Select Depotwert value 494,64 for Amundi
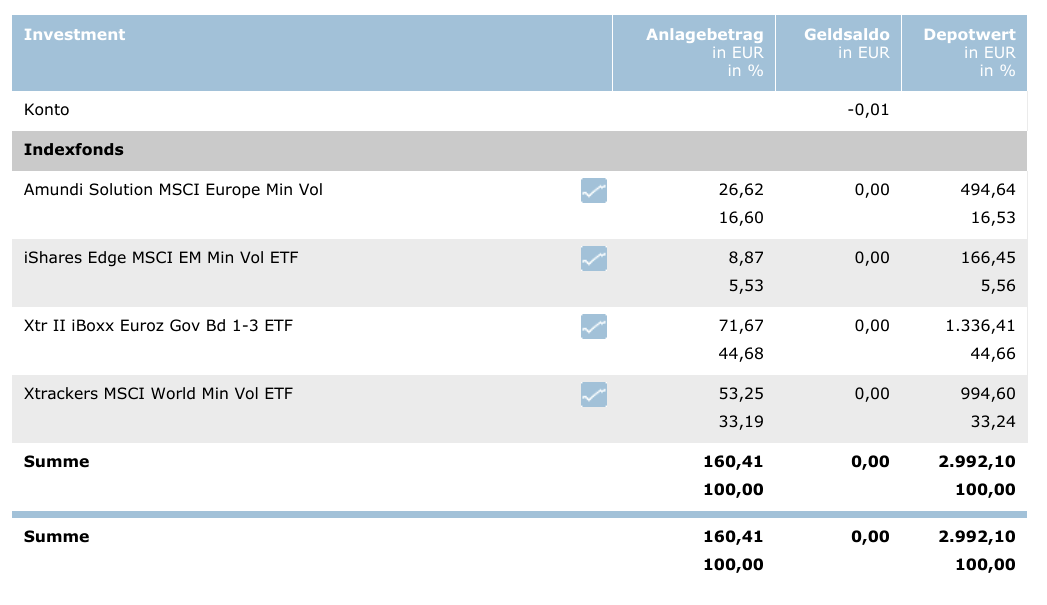1047x605 pixels. tap(987, 190)
